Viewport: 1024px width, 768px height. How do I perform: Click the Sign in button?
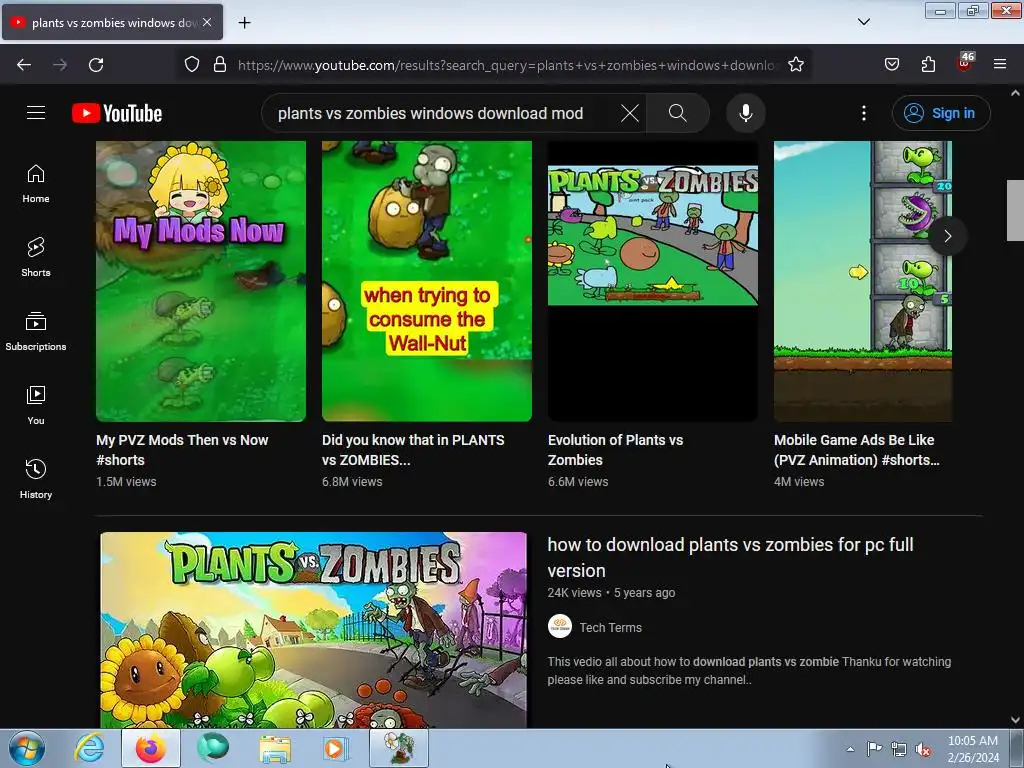pyautogui.click(x=940, y=113)
